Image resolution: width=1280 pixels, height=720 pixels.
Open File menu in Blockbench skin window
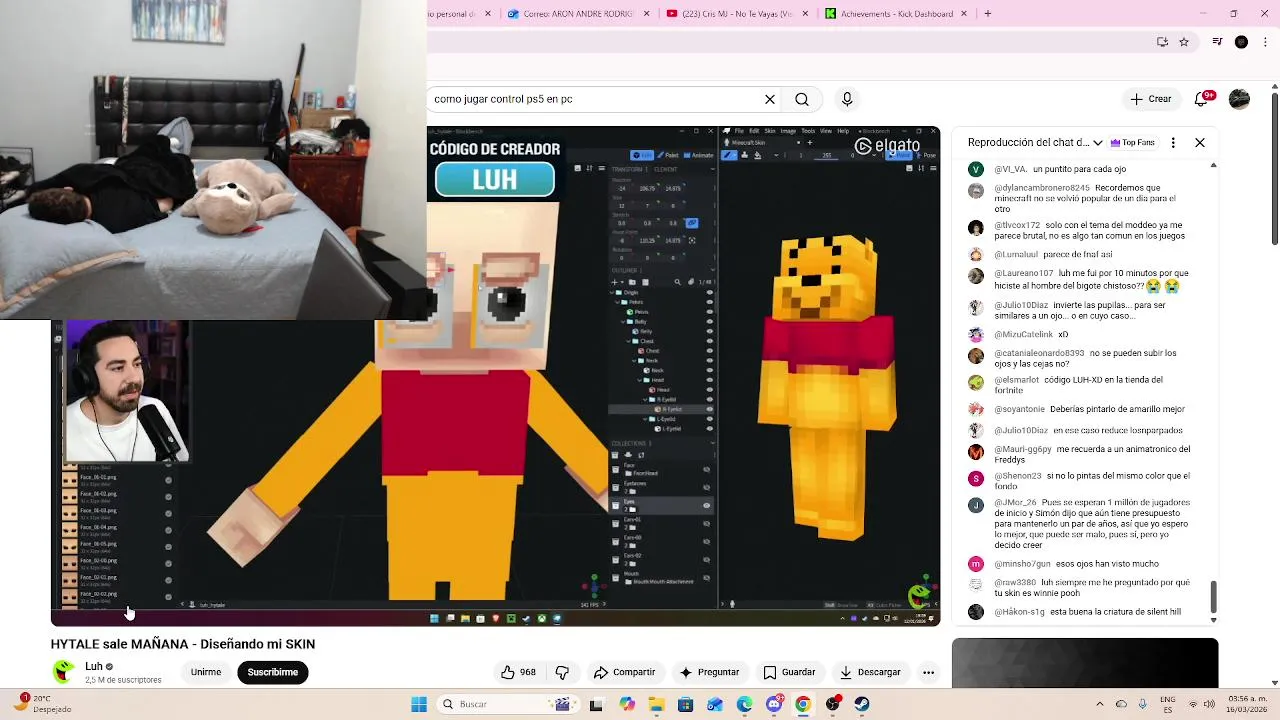[739, 131]
